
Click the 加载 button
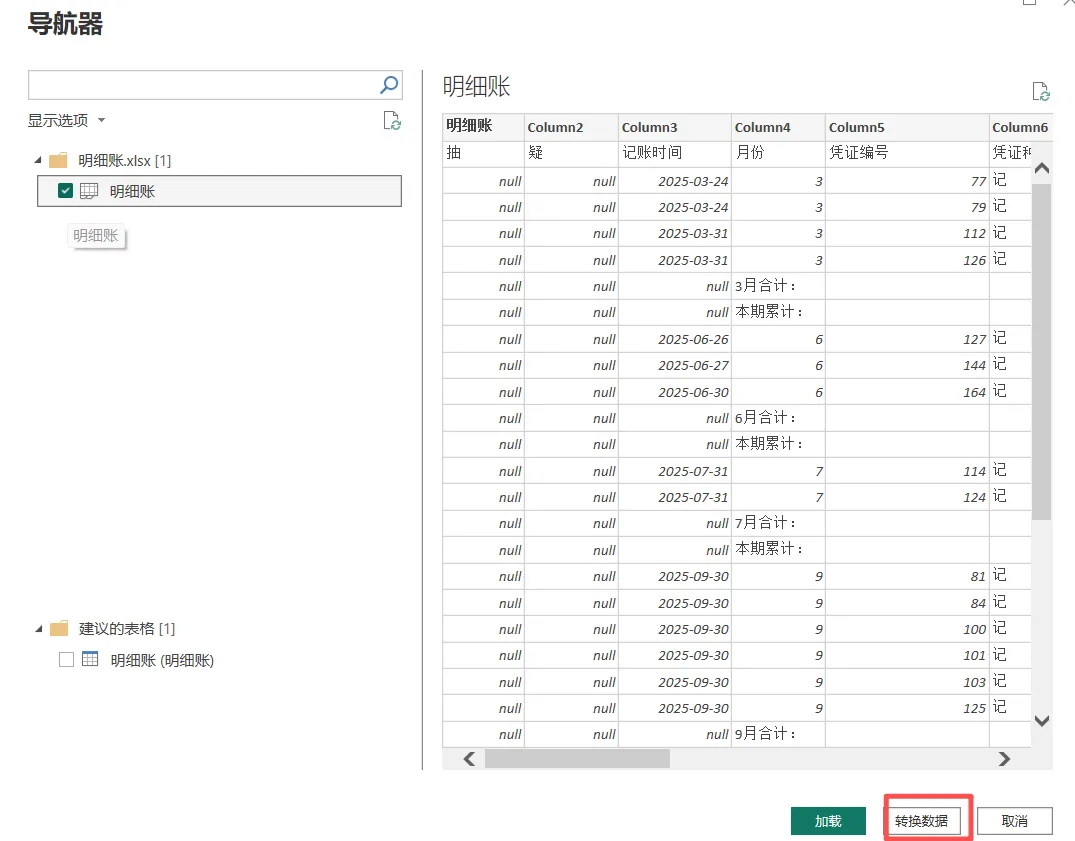pyautogui.click(x=828, y=820)
